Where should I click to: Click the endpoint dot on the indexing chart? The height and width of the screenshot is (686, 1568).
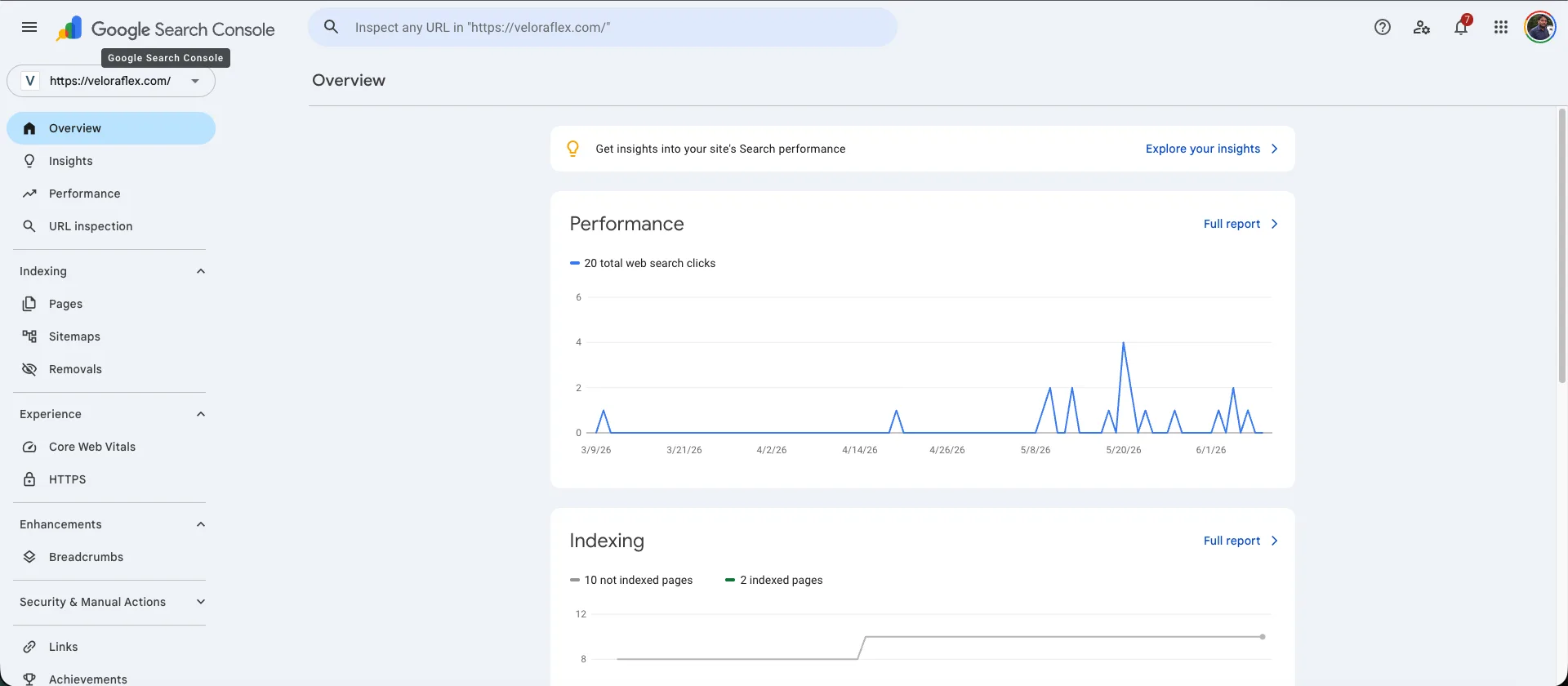pyautogui.click(x=1263, y=636)
